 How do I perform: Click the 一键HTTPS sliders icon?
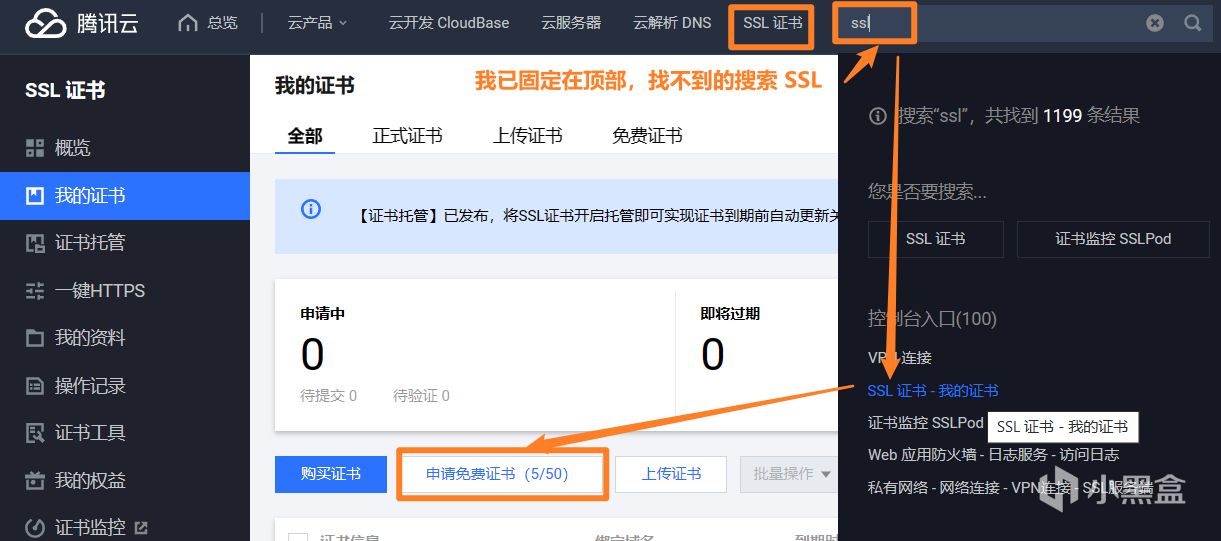pos(35,291)
